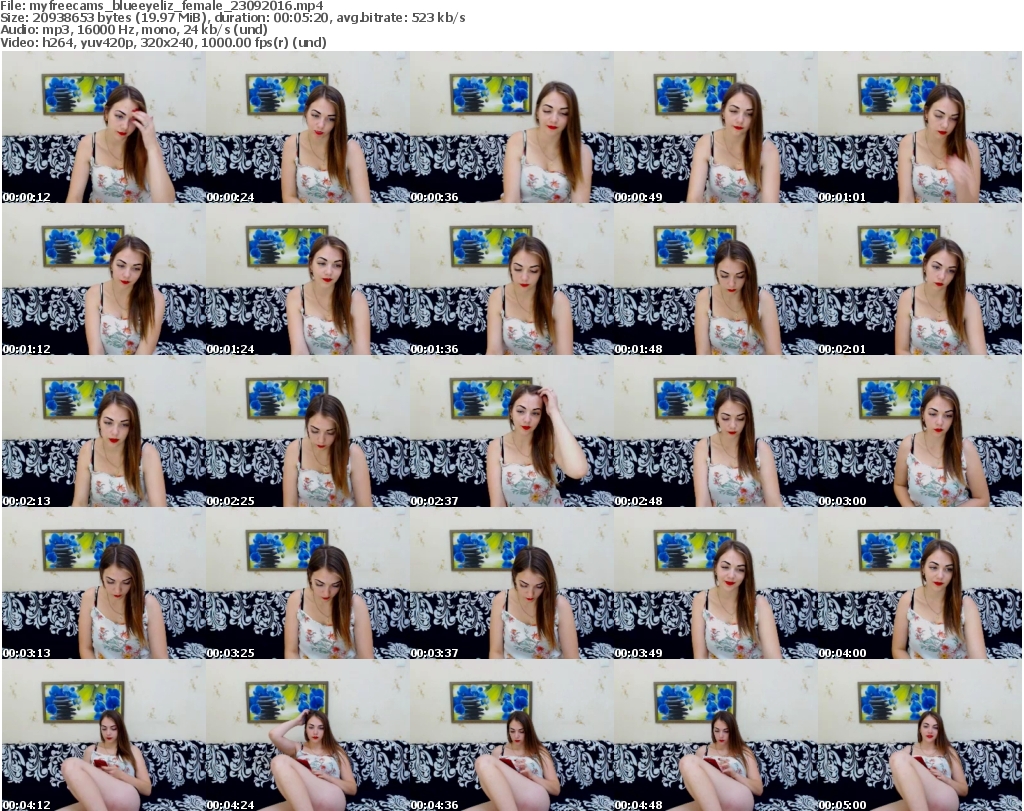This screenshot has width=1024, height=811.
Task: Select the thumbnail frame stamped 00:00:49
Action: pyautogui.click(x=715, y=127)
